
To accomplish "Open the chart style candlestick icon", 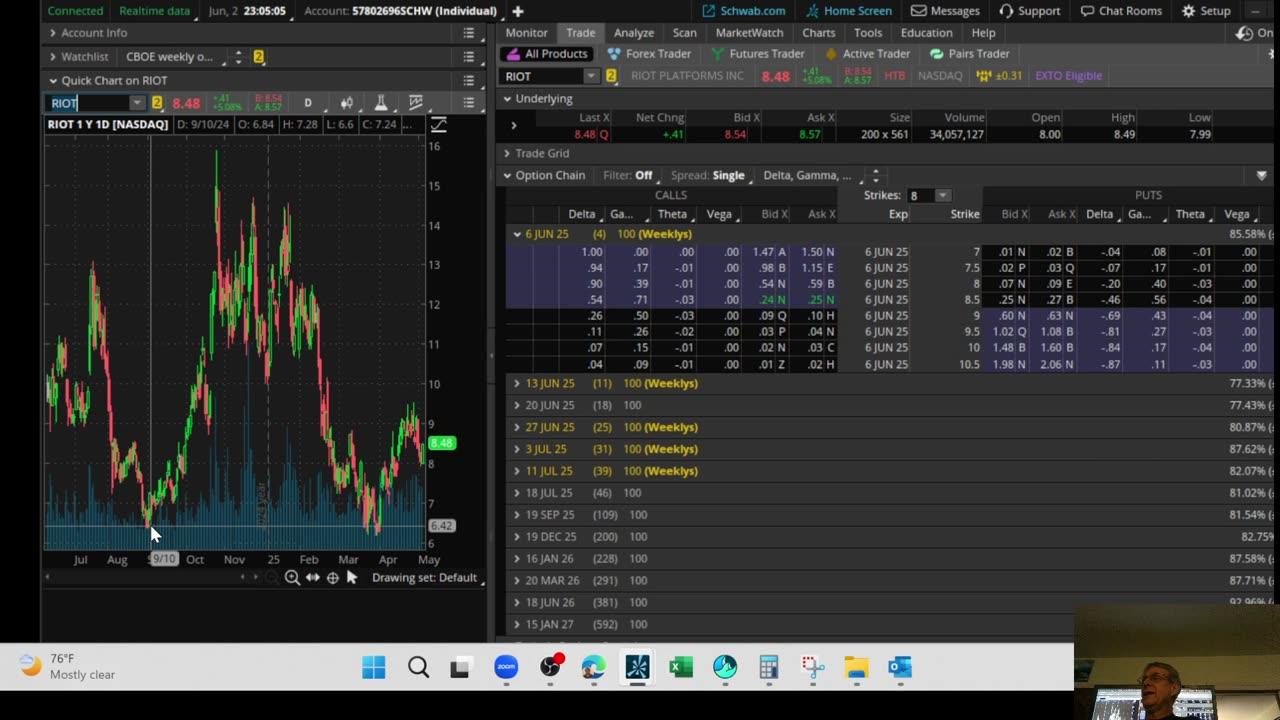I will pos(346,103).
